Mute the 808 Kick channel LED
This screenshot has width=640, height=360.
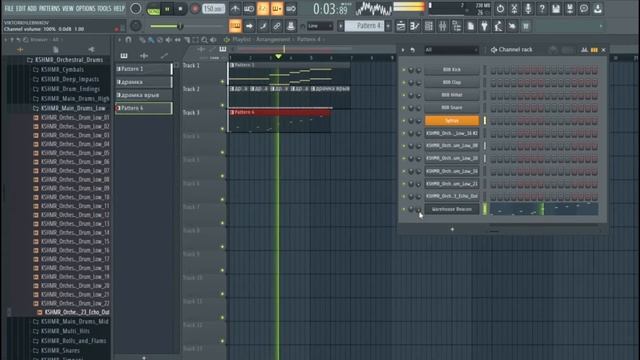coord(404,70)
